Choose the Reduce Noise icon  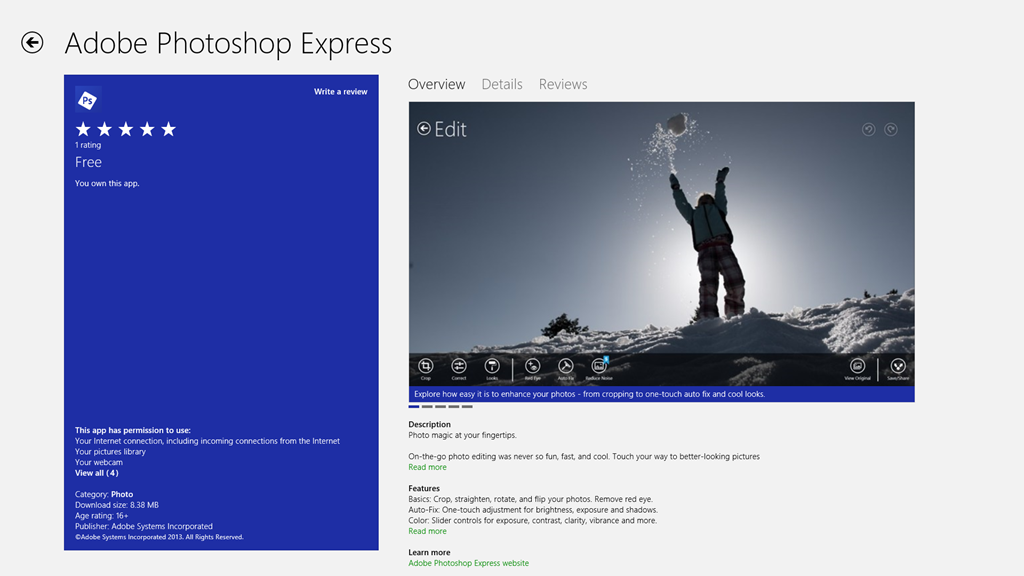[x=599, y=367]
